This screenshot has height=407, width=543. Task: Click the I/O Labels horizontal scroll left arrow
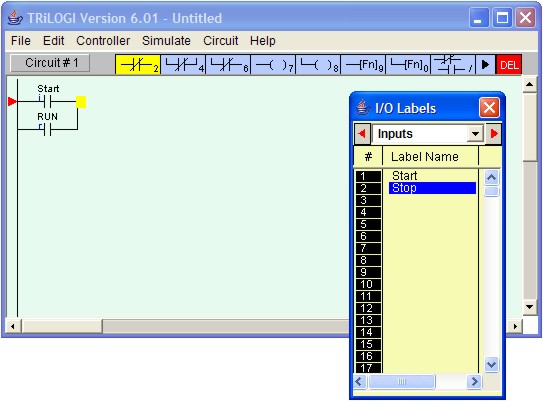click(359, 382)
